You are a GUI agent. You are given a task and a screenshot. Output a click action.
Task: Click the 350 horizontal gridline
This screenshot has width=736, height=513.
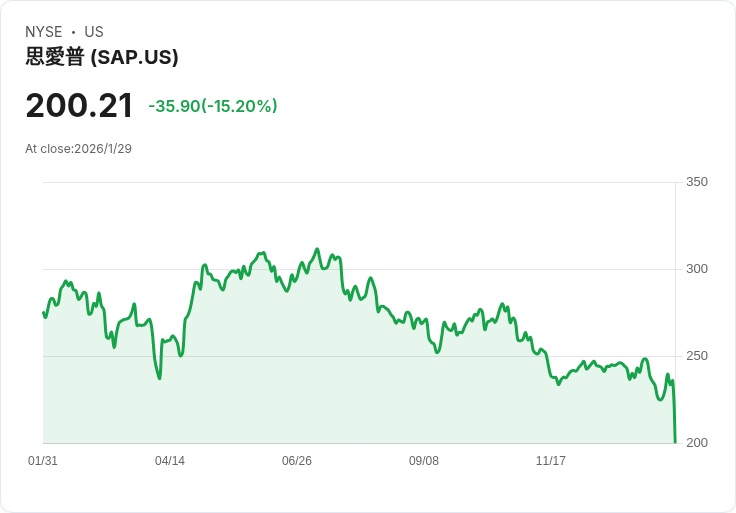(360, 182)
